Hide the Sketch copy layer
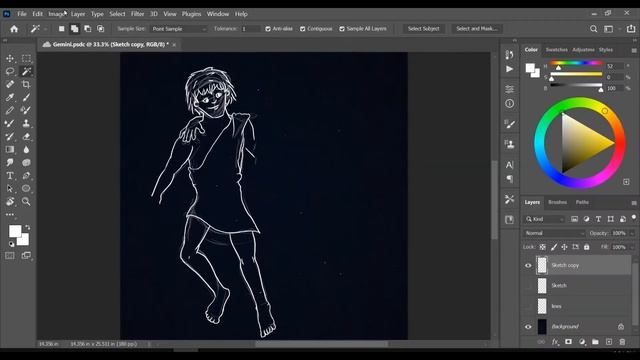Viewport: 640px width, 360px height. (528, 266)
